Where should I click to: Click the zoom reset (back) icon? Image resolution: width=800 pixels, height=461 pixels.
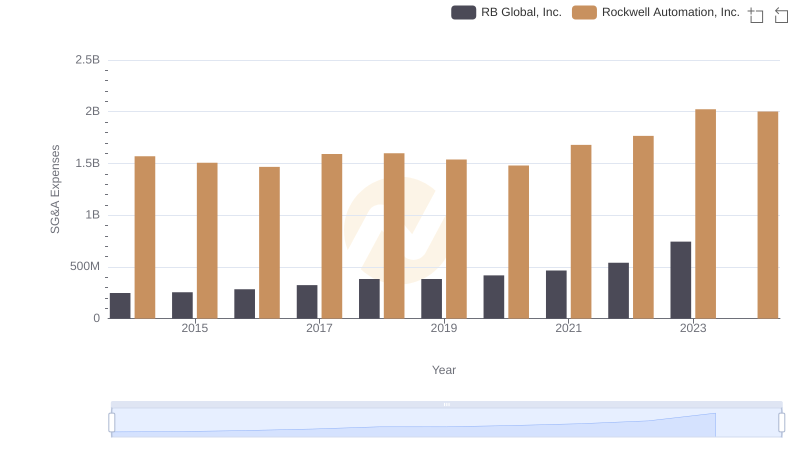(x=781, y=15)
